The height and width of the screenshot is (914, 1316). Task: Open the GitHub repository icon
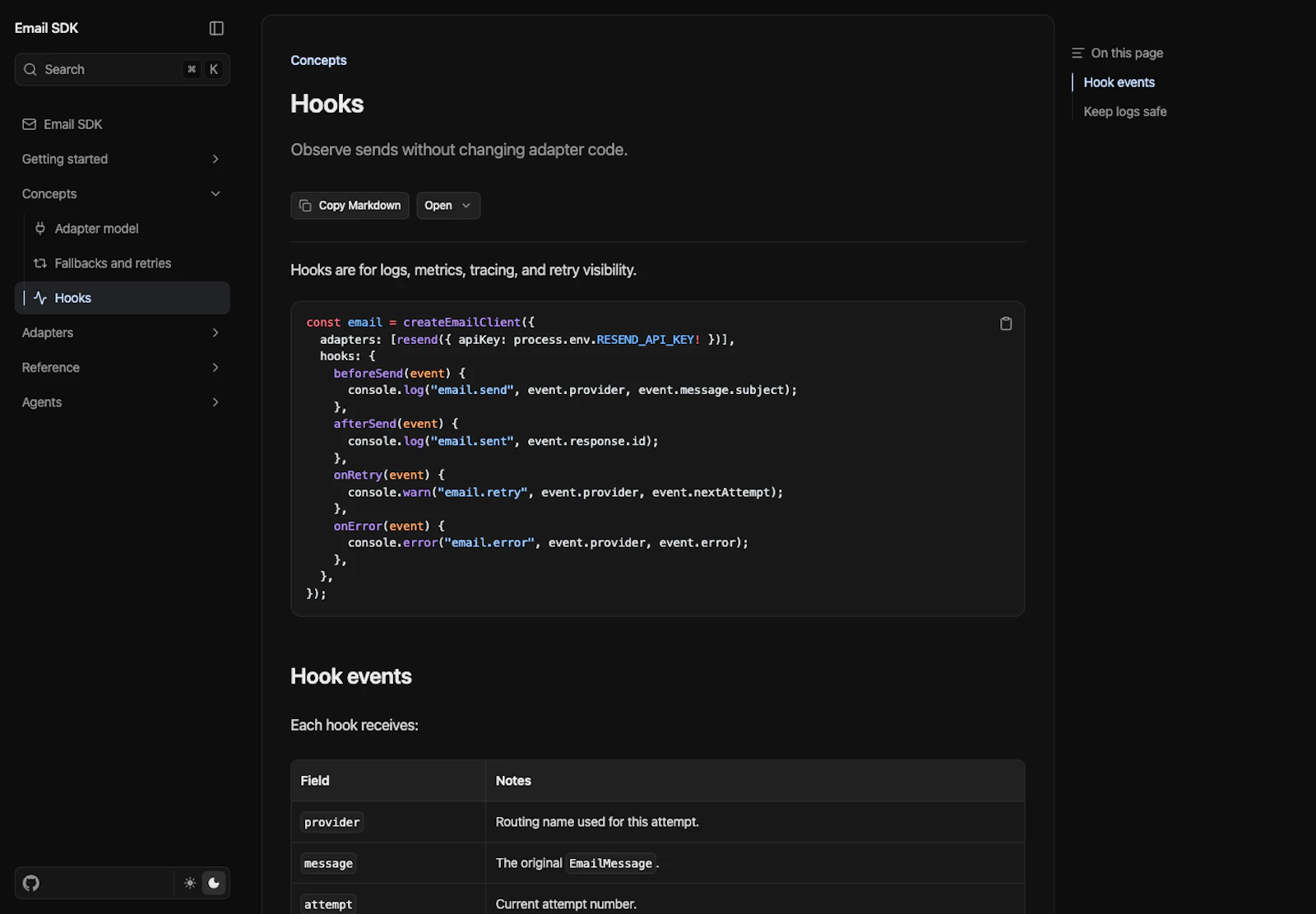pos(31,883)
